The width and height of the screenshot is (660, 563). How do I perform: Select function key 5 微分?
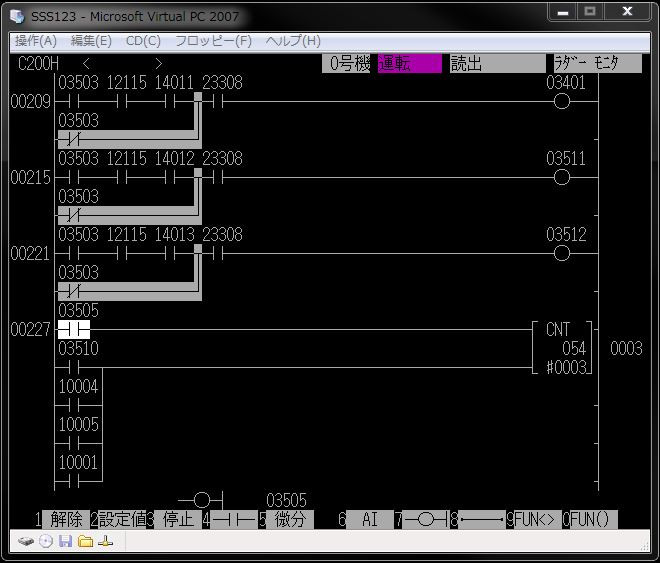tap(290, 520)
